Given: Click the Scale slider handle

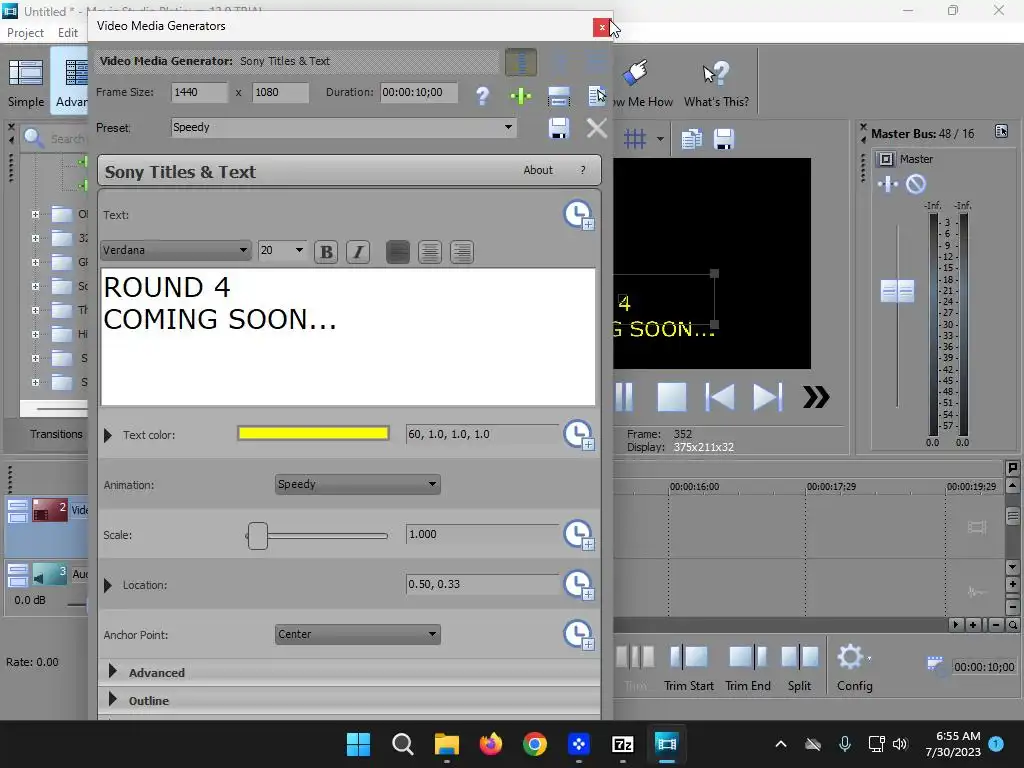Looking at the screenshot, I should [x=257, y=536].
